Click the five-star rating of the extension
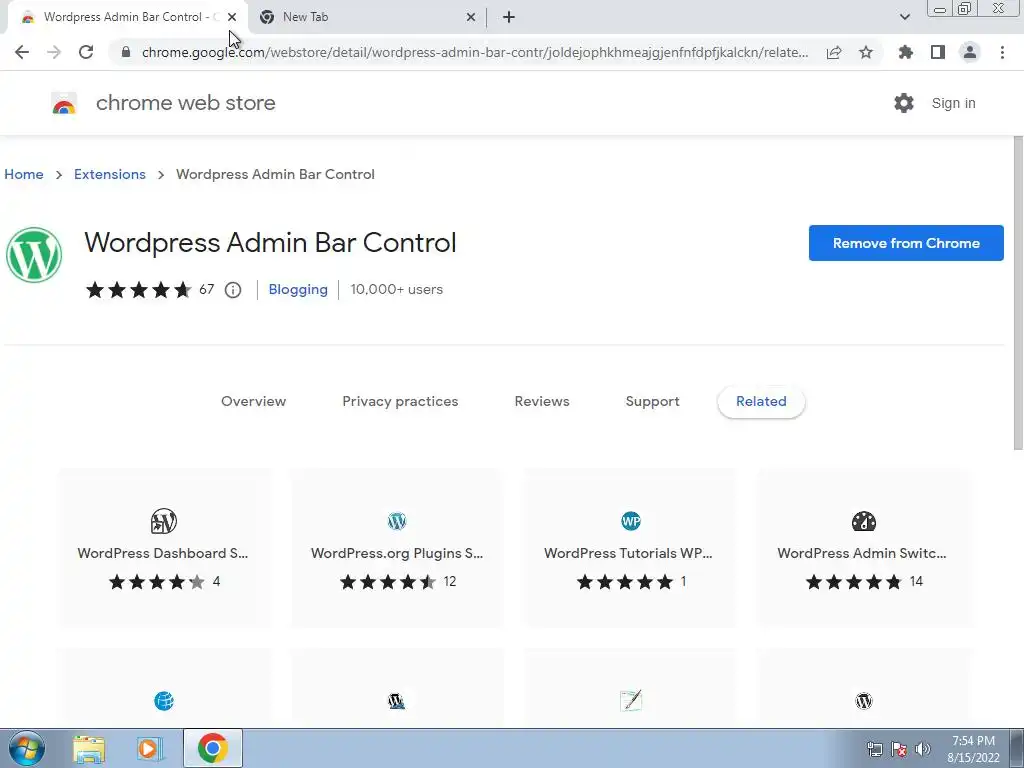Image resolution: width=1024 pixels, height=768 pixels. click(138, 289)
